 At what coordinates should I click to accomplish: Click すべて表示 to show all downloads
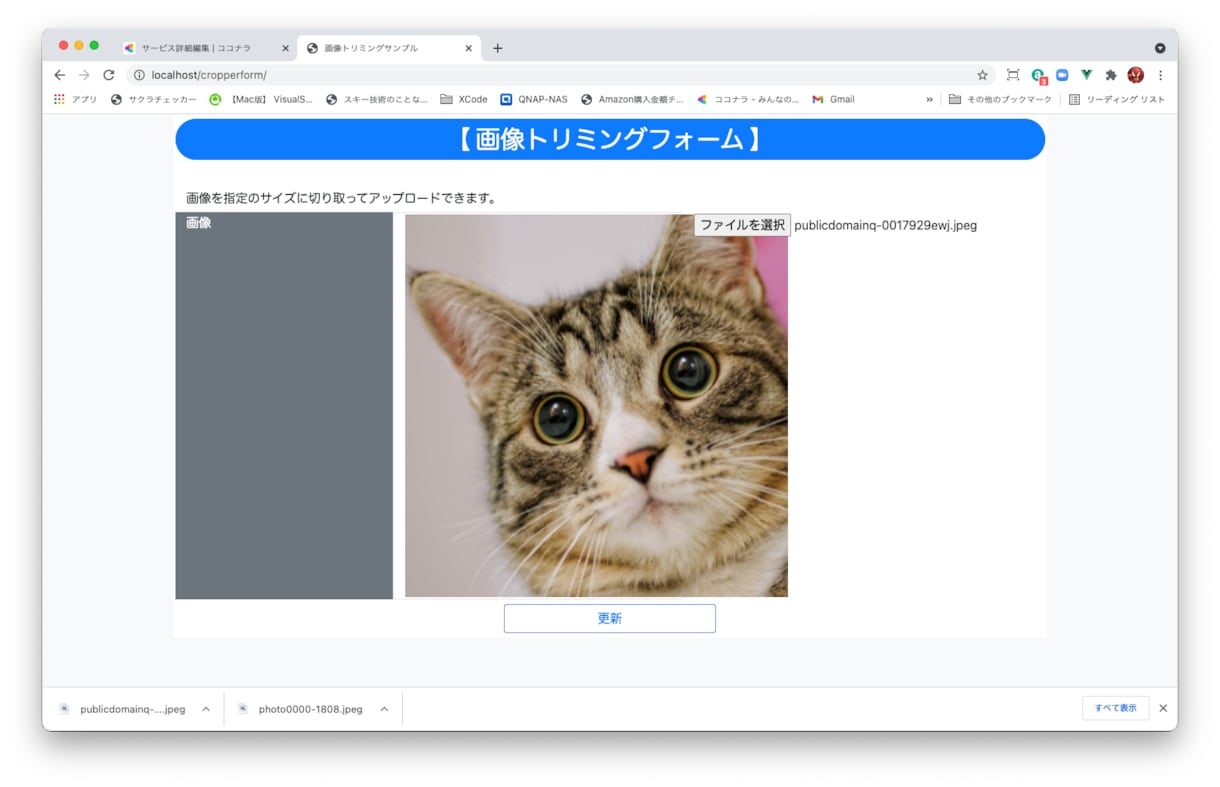pyautogui.click(x=1115, y=708)
